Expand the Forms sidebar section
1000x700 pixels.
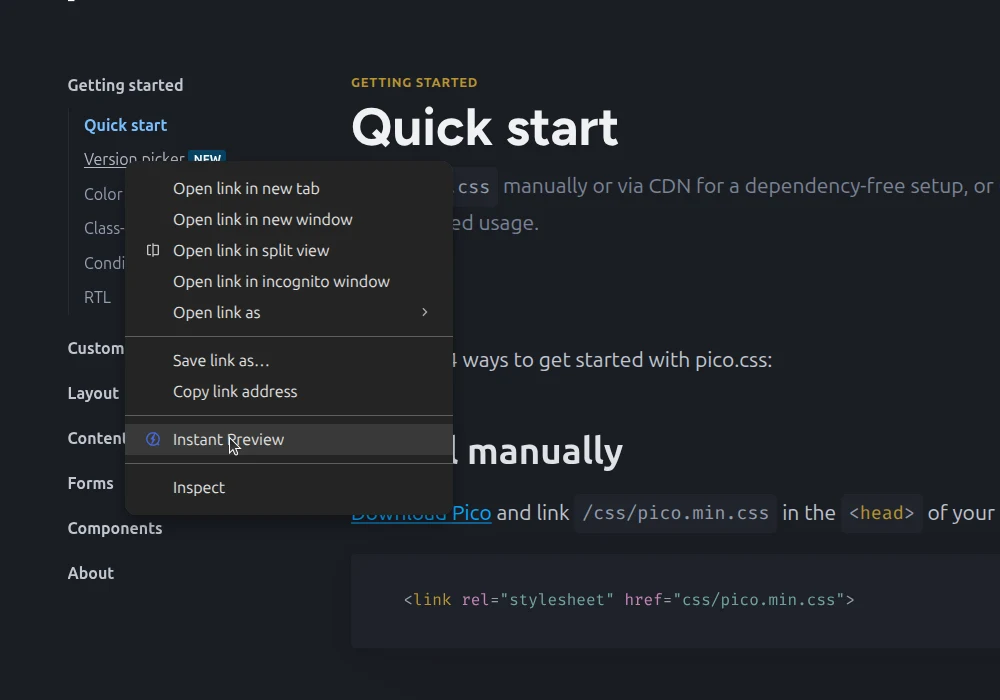tap(91, 483)
